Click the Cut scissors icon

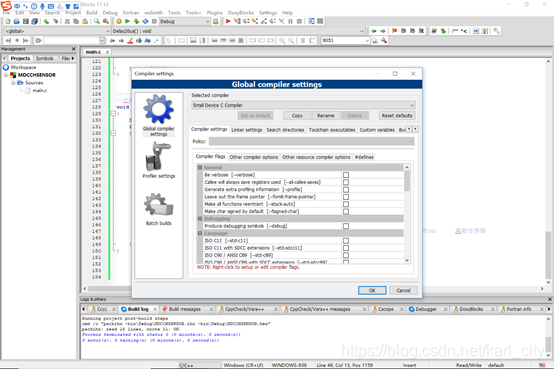[67, 22]
